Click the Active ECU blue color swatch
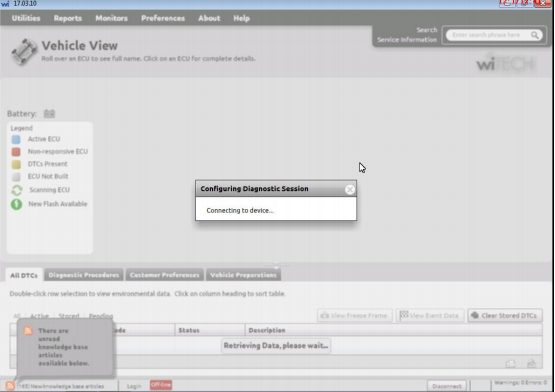Viewport: 555px width, 392px height. click(16, 139)
